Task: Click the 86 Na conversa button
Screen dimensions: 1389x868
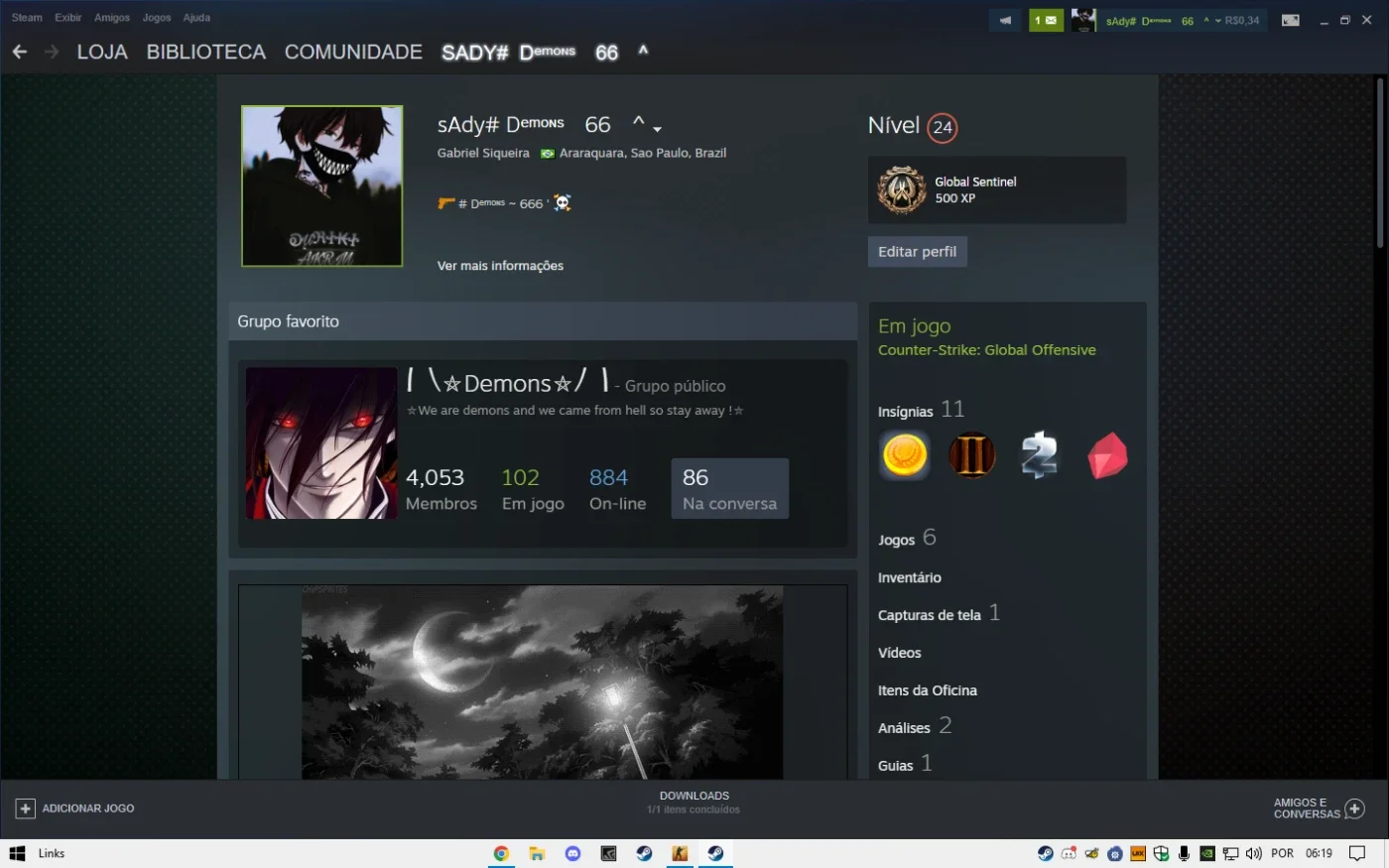Action: tap(730, 488)
